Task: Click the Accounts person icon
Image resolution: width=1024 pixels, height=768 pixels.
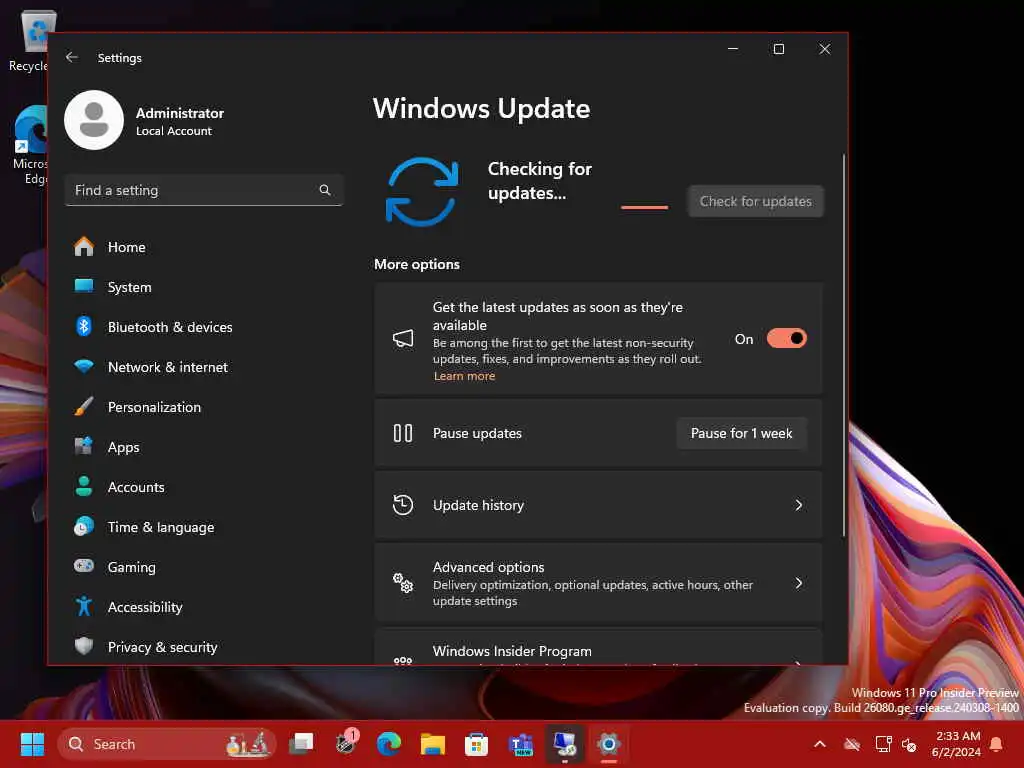Action: (84, 487)
